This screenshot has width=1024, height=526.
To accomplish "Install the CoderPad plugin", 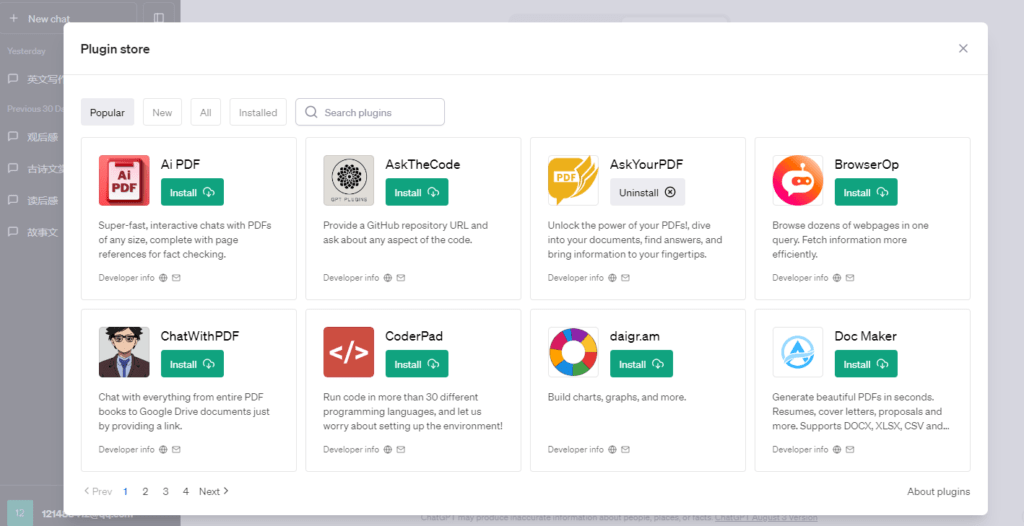I will [x=417, y=364].
